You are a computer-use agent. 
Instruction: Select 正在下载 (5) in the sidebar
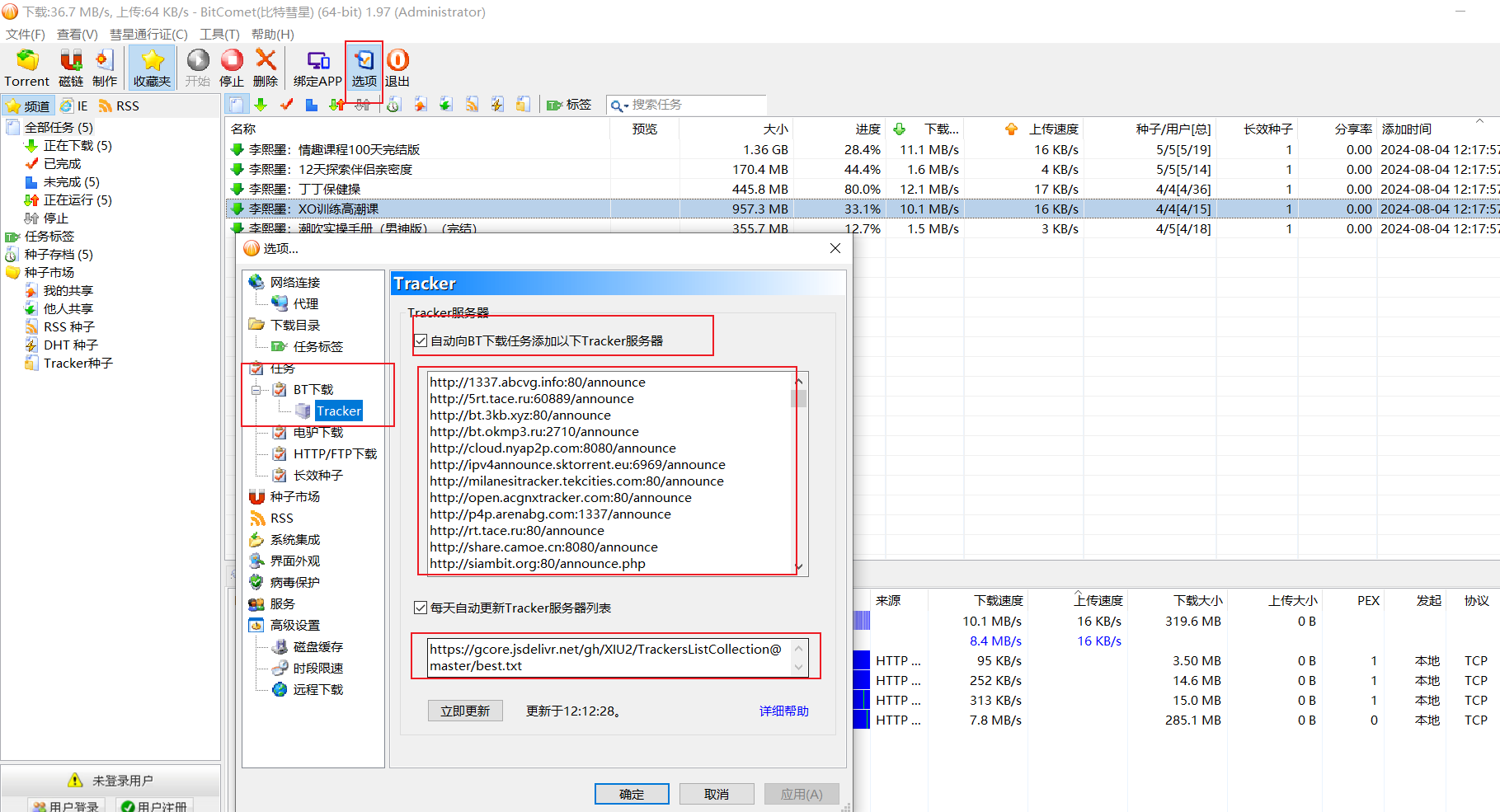coord(78,146)
